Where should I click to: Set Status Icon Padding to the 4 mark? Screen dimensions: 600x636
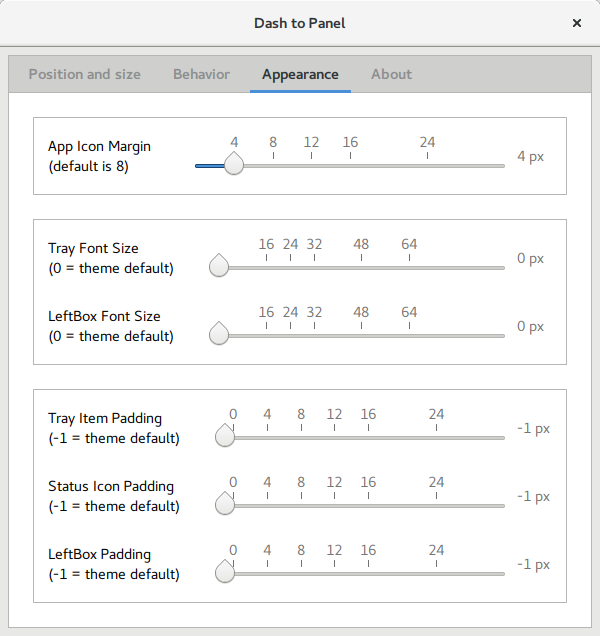[267, 505]
